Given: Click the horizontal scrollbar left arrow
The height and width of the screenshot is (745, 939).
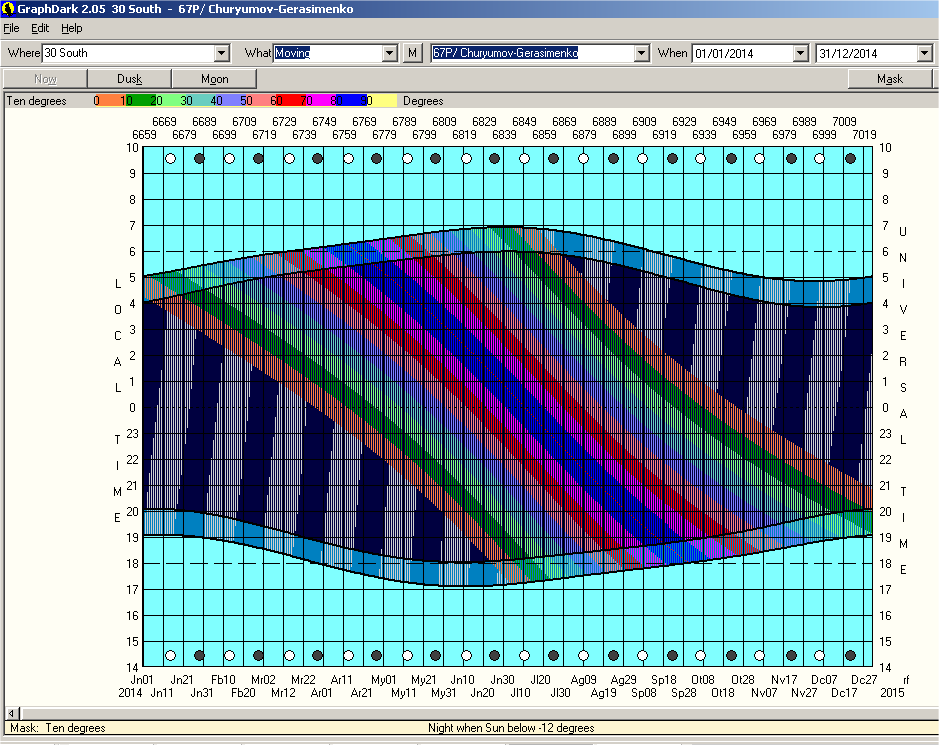Looking at the screenshot, I should click(x=10, y=713).
